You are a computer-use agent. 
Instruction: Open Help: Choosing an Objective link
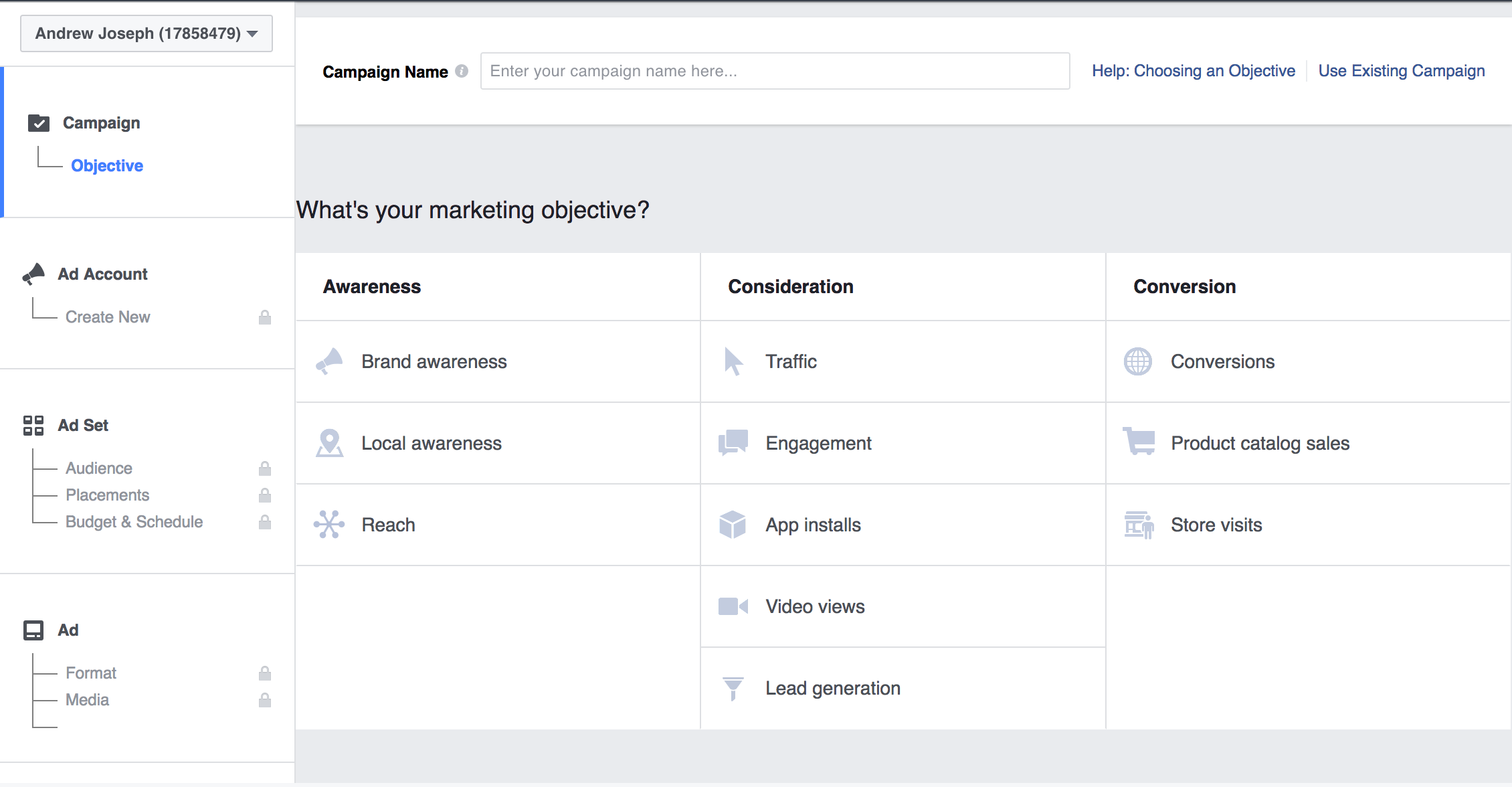point(1193,71)
